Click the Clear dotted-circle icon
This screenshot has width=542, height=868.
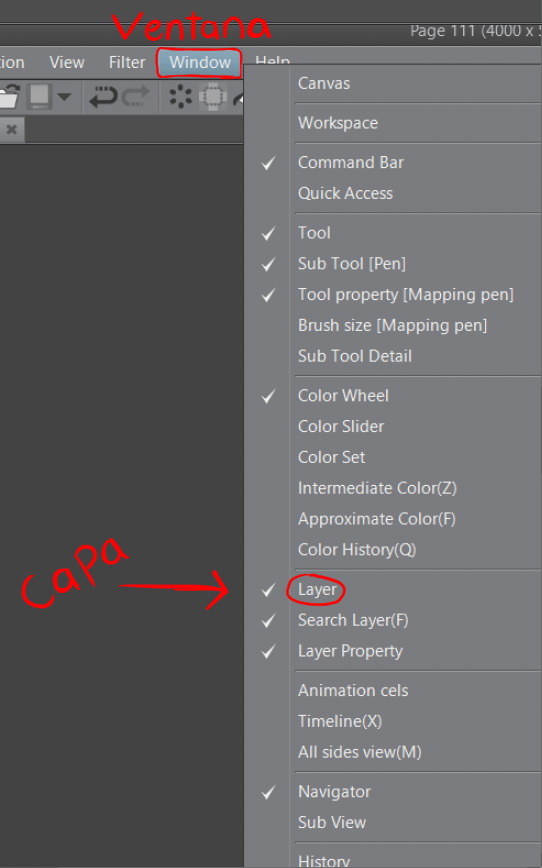(180, 97)
